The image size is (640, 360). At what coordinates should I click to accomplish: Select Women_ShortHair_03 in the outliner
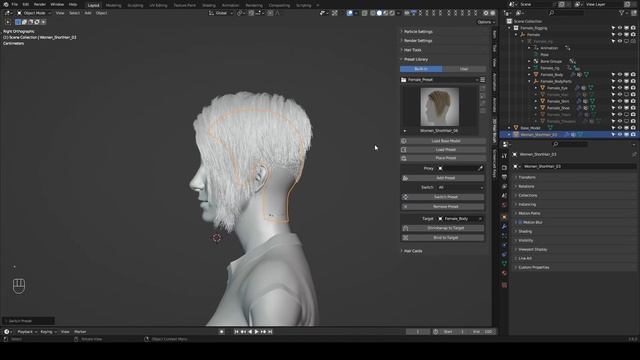pos(538,134)
